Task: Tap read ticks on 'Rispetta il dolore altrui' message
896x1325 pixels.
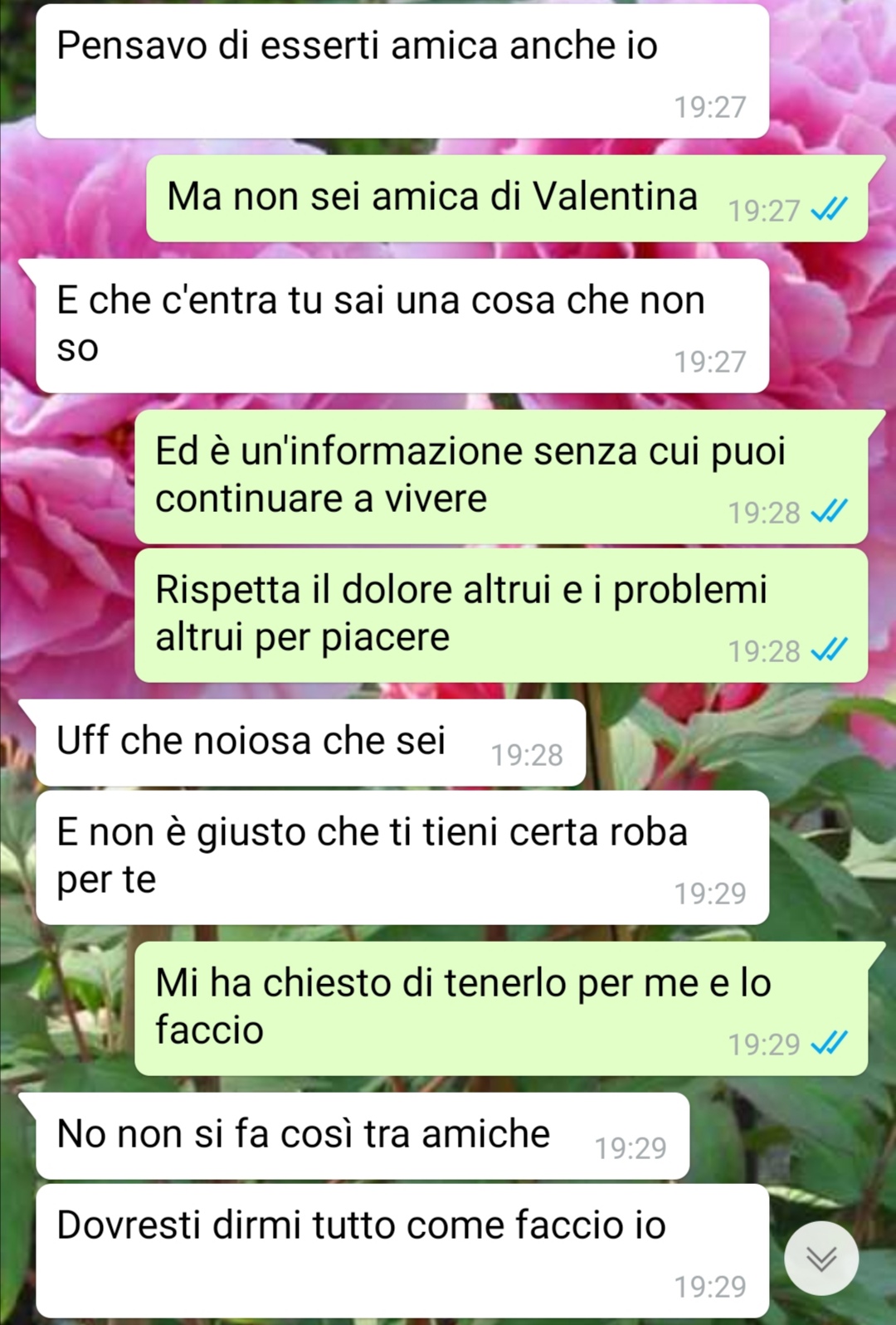Action: 829,650
